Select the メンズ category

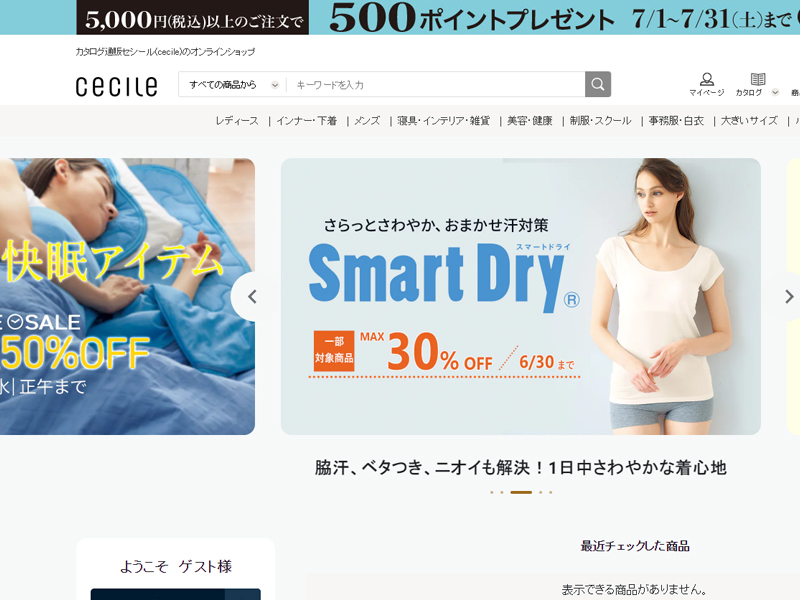(x=367, y=121)
